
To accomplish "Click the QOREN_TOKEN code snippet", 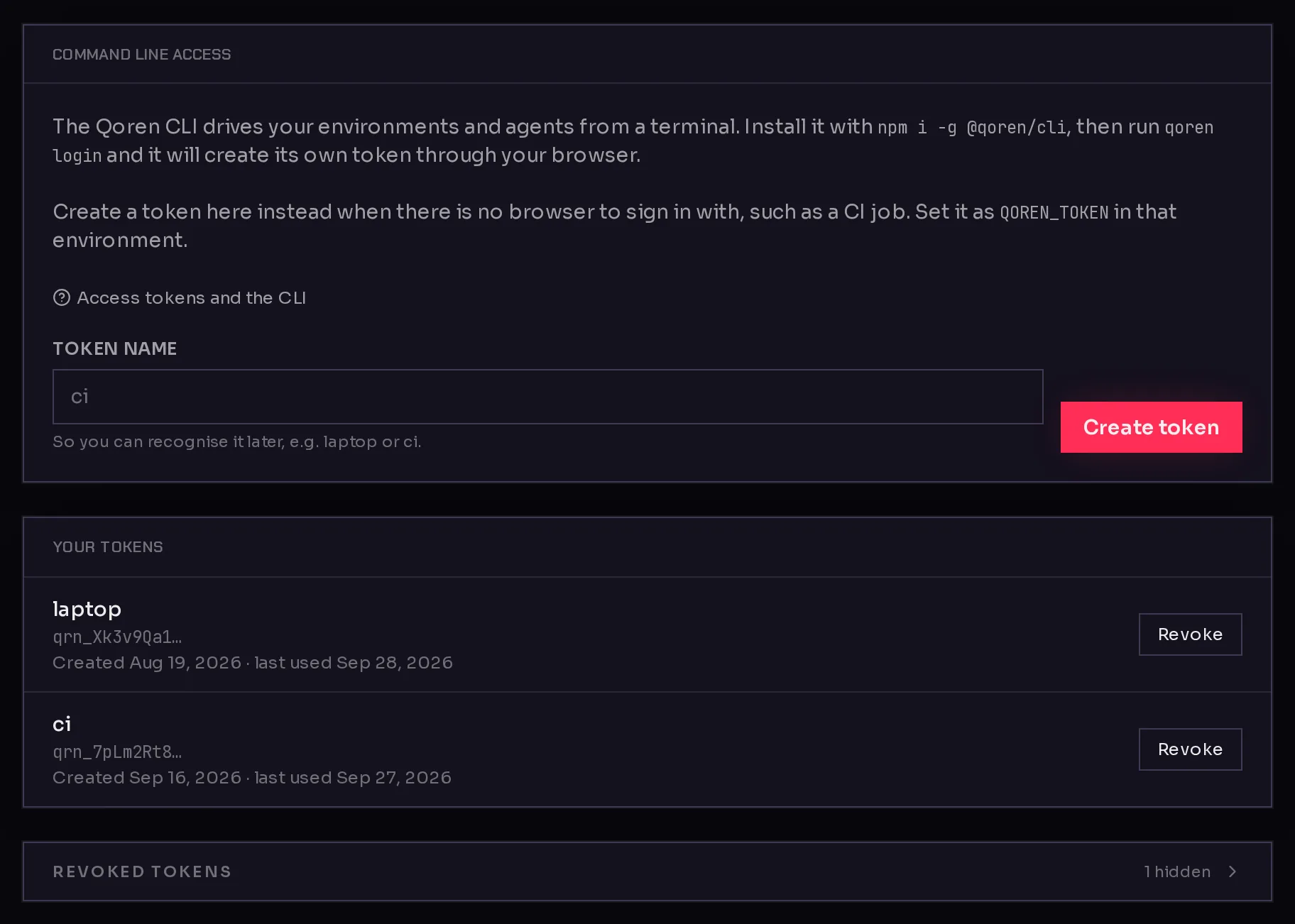I will tap(1054, 212).
